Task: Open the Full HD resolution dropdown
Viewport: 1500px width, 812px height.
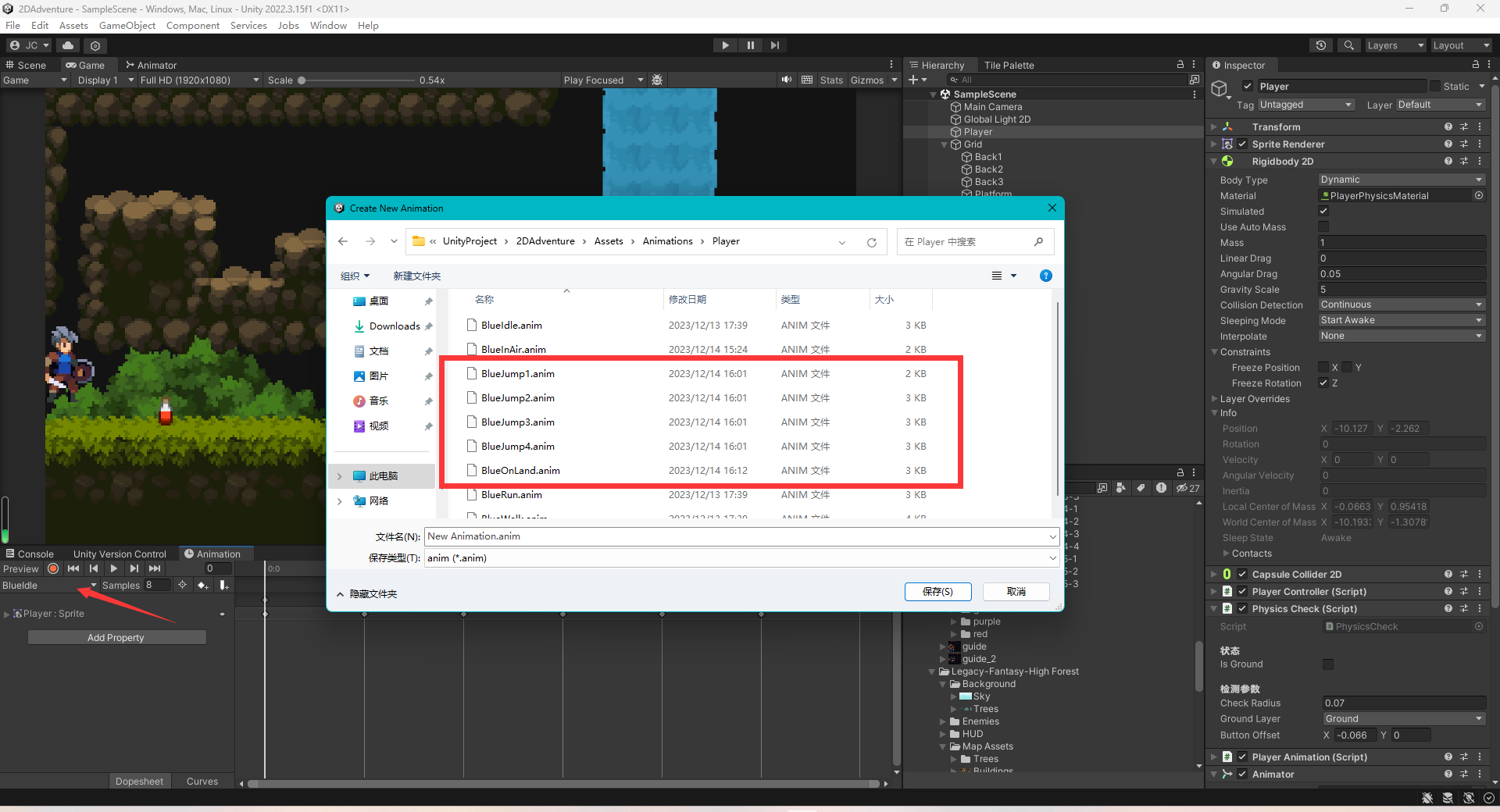Action: pos(199,80)
